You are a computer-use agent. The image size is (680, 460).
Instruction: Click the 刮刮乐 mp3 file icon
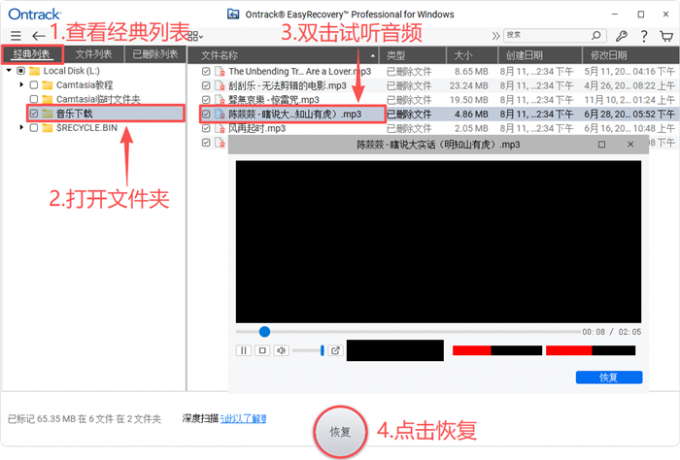click(220, 86)
